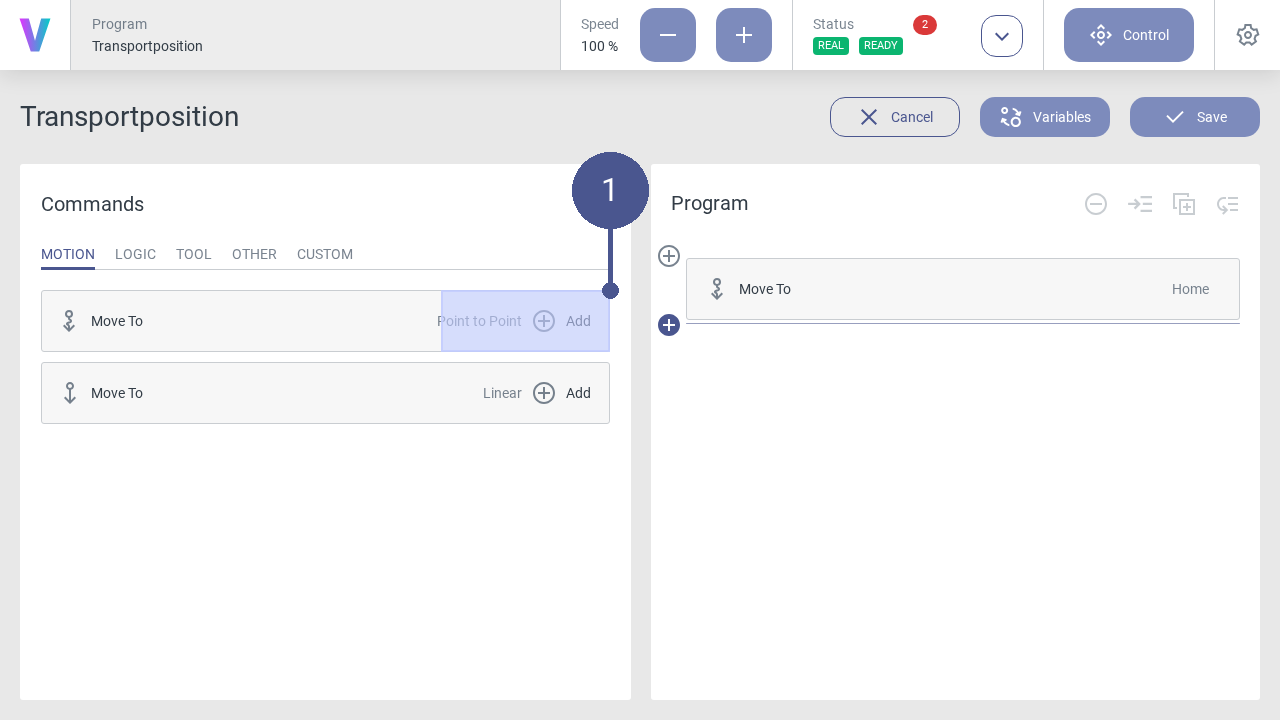Select the CUSTOM commands tab
The image size is (1280, 720).
pyautogui.click(x=325, y=254)
